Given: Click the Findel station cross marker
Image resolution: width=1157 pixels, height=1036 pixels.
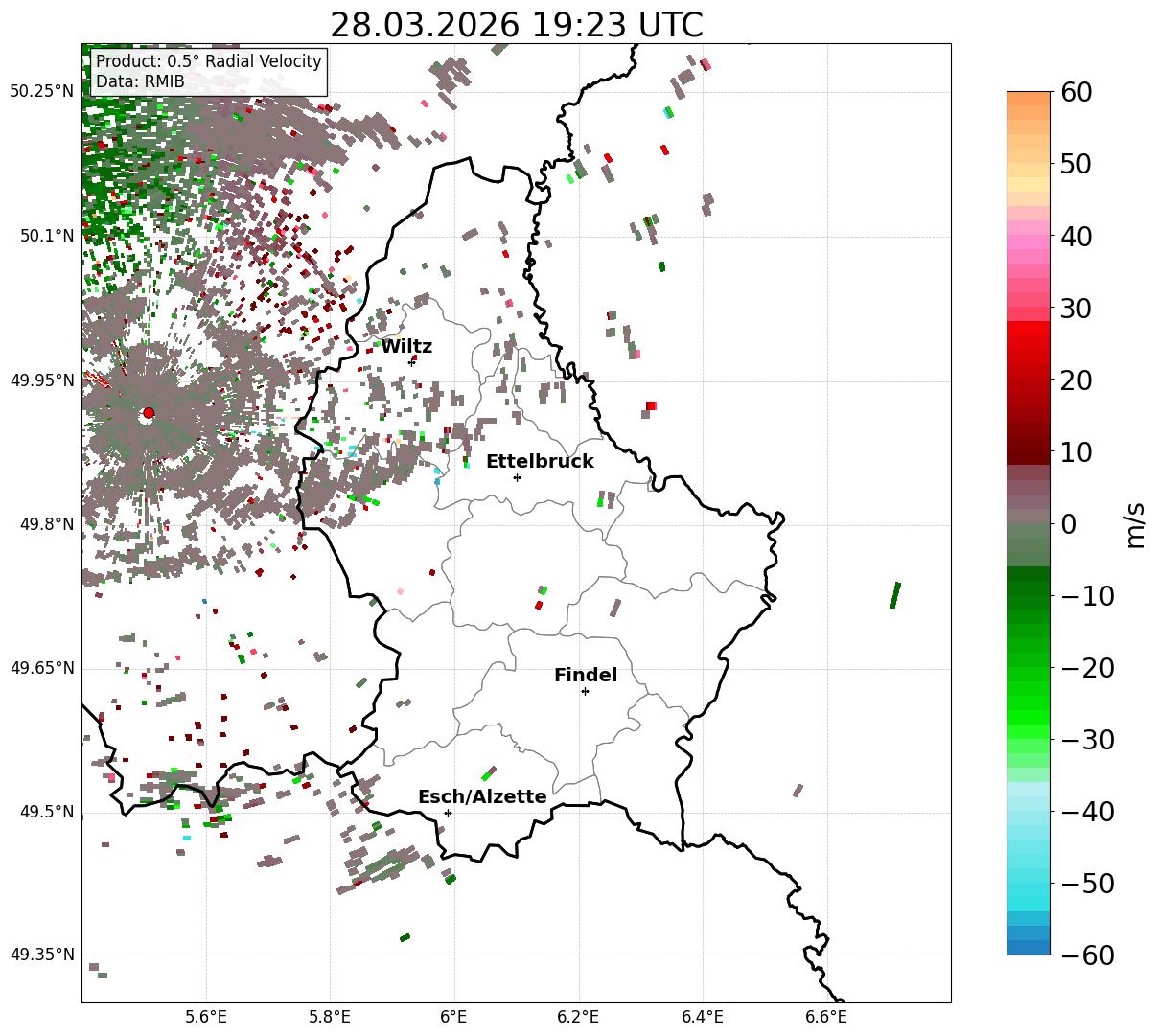Looking at the screenshot, I should 585,691.
